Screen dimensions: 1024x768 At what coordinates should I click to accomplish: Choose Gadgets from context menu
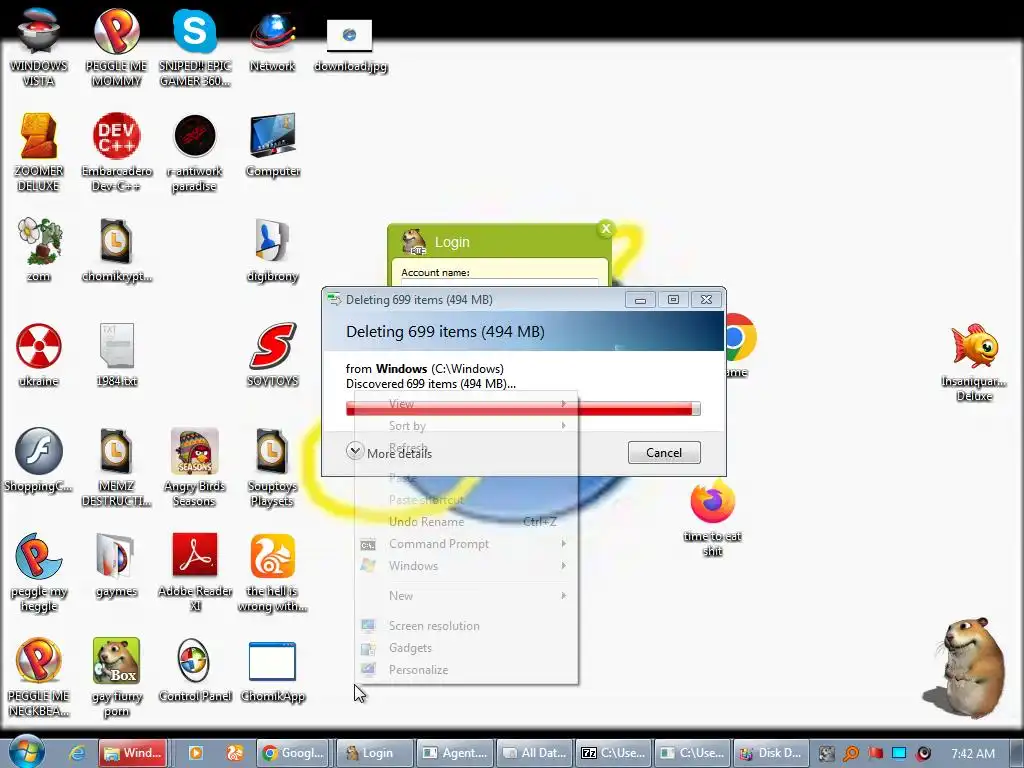pos(466,648)
